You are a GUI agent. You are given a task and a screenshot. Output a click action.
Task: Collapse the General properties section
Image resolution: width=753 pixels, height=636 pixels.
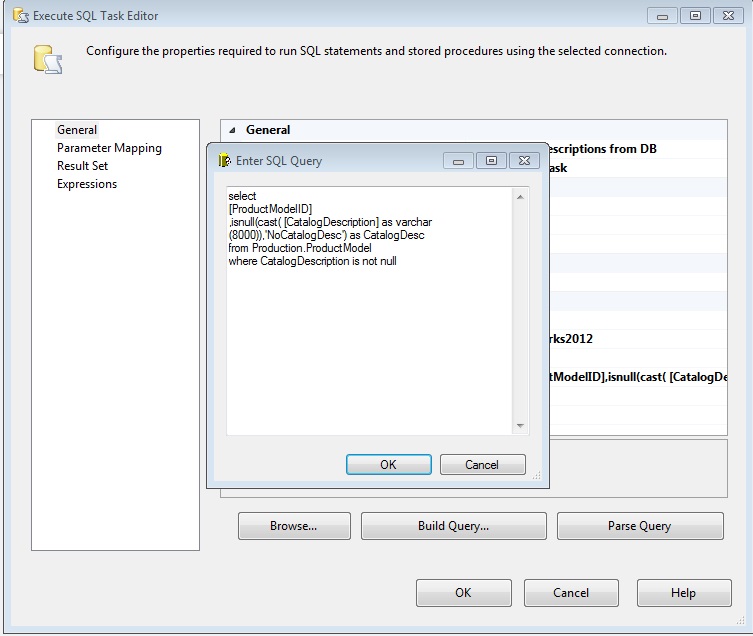tap(233, 130)
